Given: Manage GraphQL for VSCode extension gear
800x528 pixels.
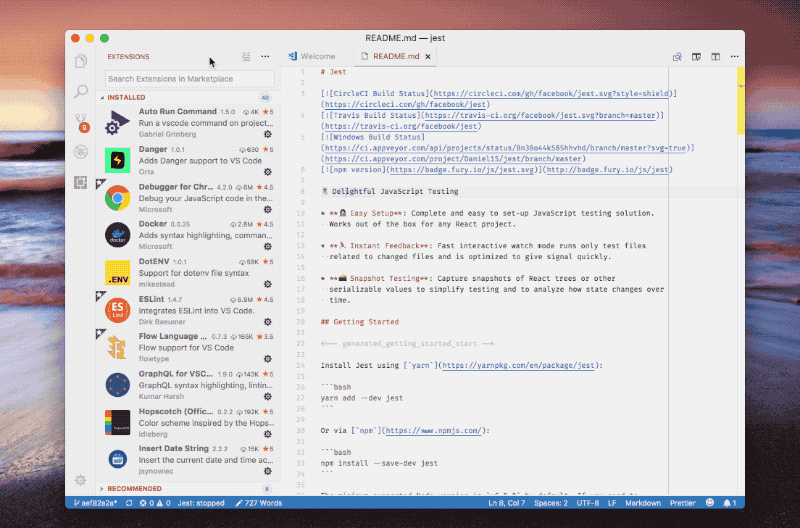Looking at the screenshot, I should click(x=268, y=396).
